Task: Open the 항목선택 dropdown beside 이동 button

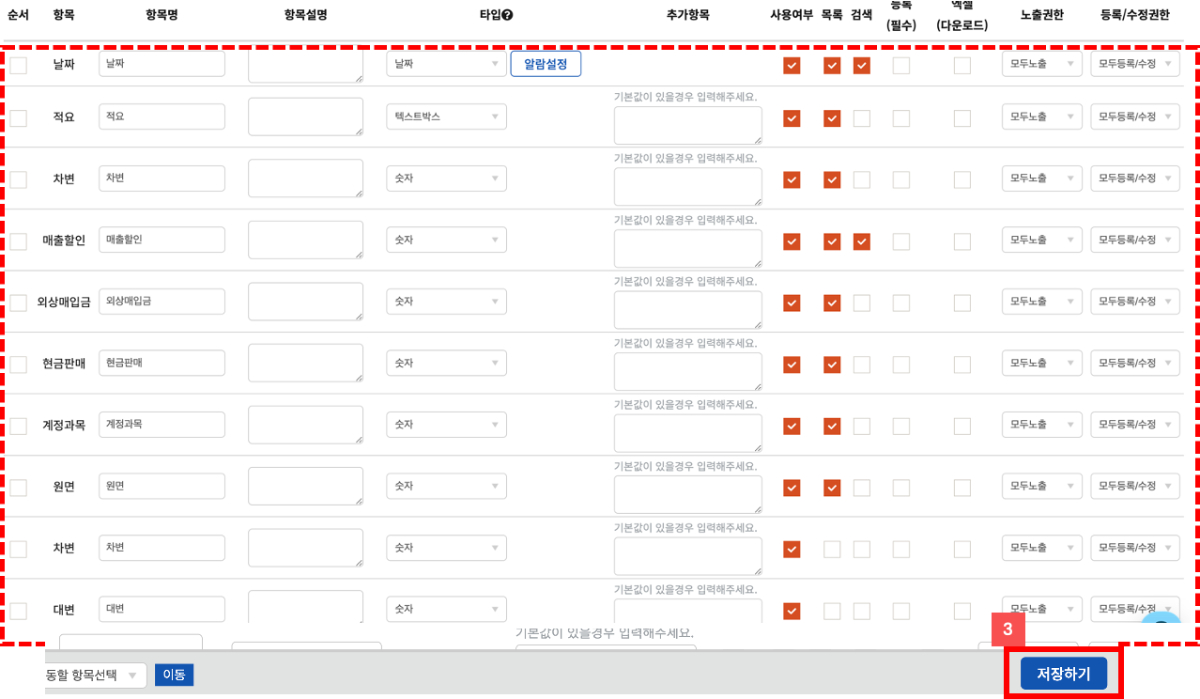Action: 96,675
